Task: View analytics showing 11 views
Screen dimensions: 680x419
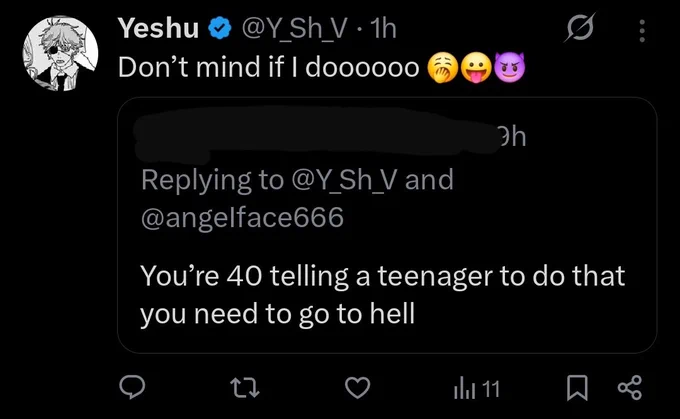Action: pyautogui.click(x=477, y=389)
